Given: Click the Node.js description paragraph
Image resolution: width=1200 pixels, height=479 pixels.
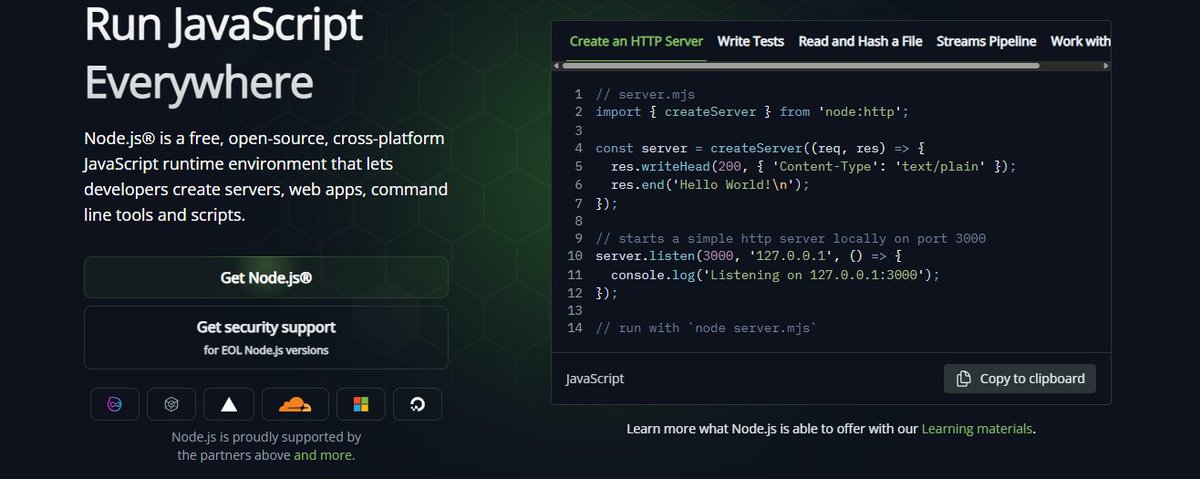Looking at the screenshot, I should pyautogui.click(x=266, y=176).
